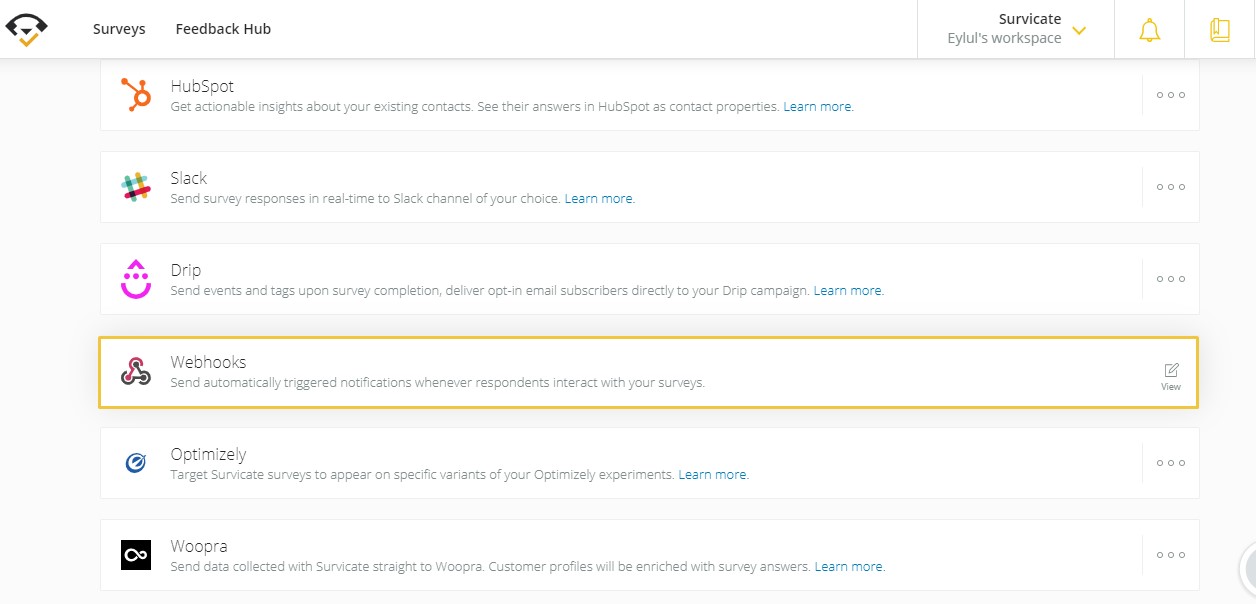Click the Drip logo icon
The height and width of the screenshot is (604, 1256).
point(136,279)
